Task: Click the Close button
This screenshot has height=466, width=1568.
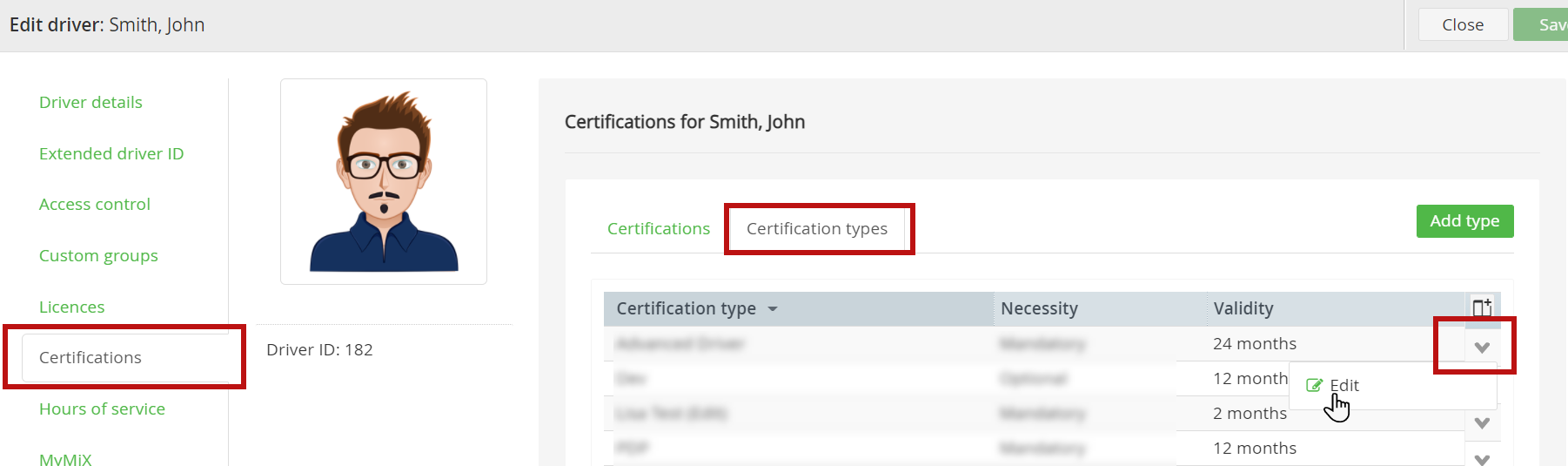Action: click(x=1463, y=24)
